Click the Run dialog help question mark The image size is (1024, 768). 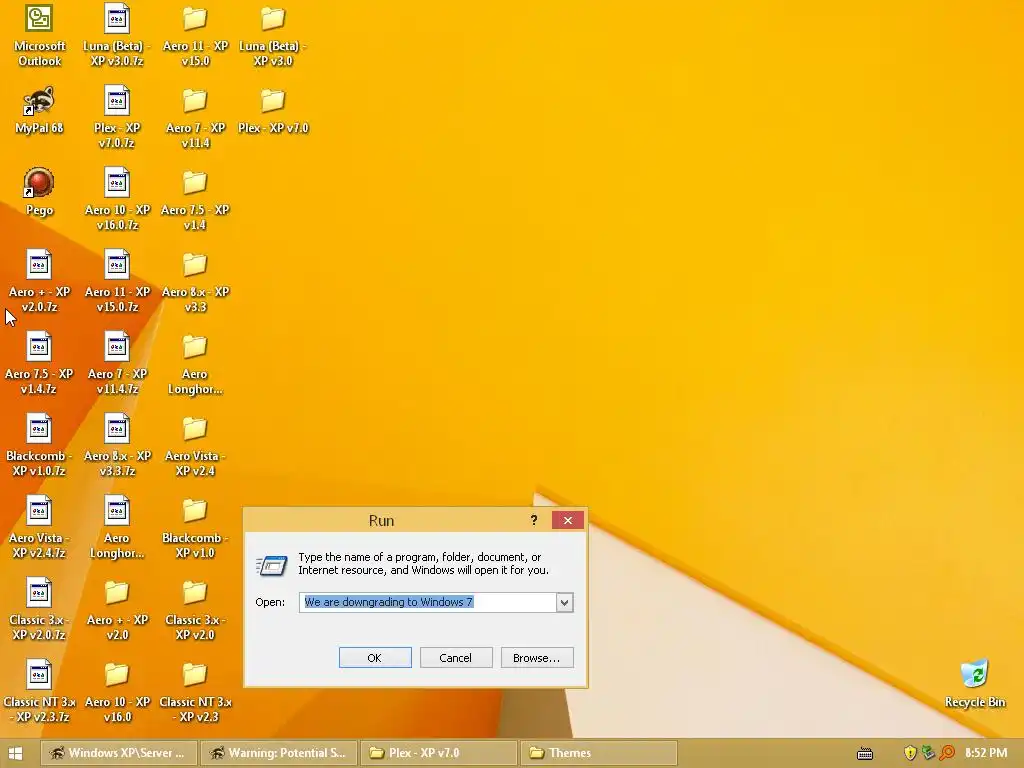coord(534,520)
